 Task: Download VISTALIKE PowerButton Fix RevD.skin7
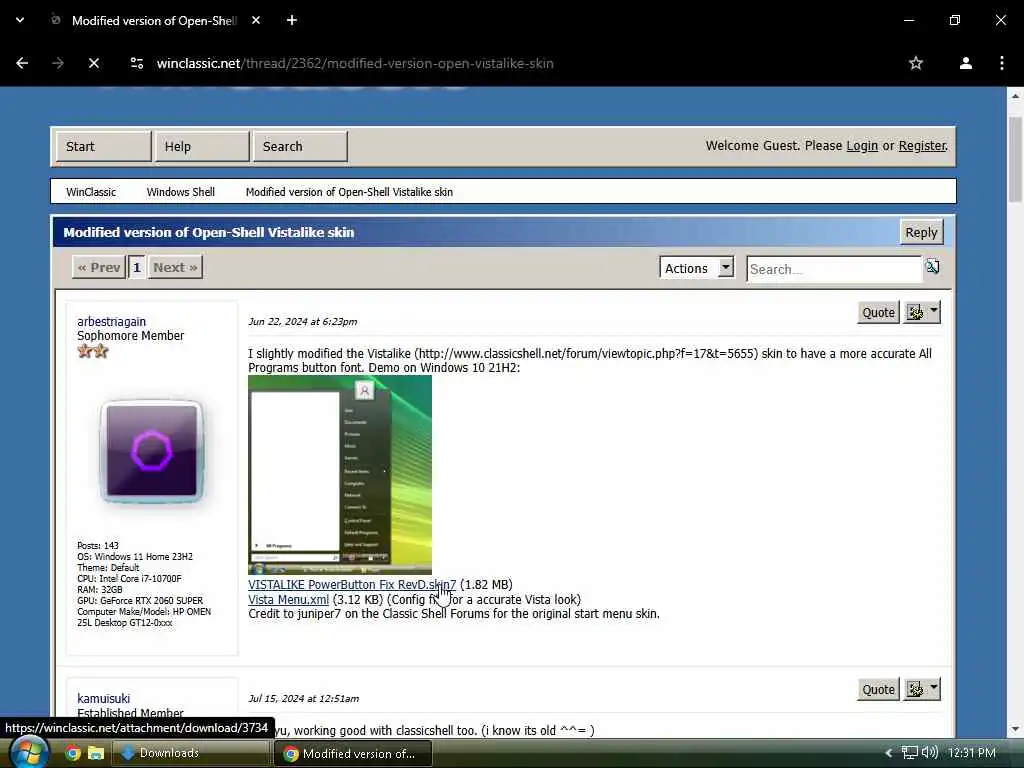(x=352, y=584)
